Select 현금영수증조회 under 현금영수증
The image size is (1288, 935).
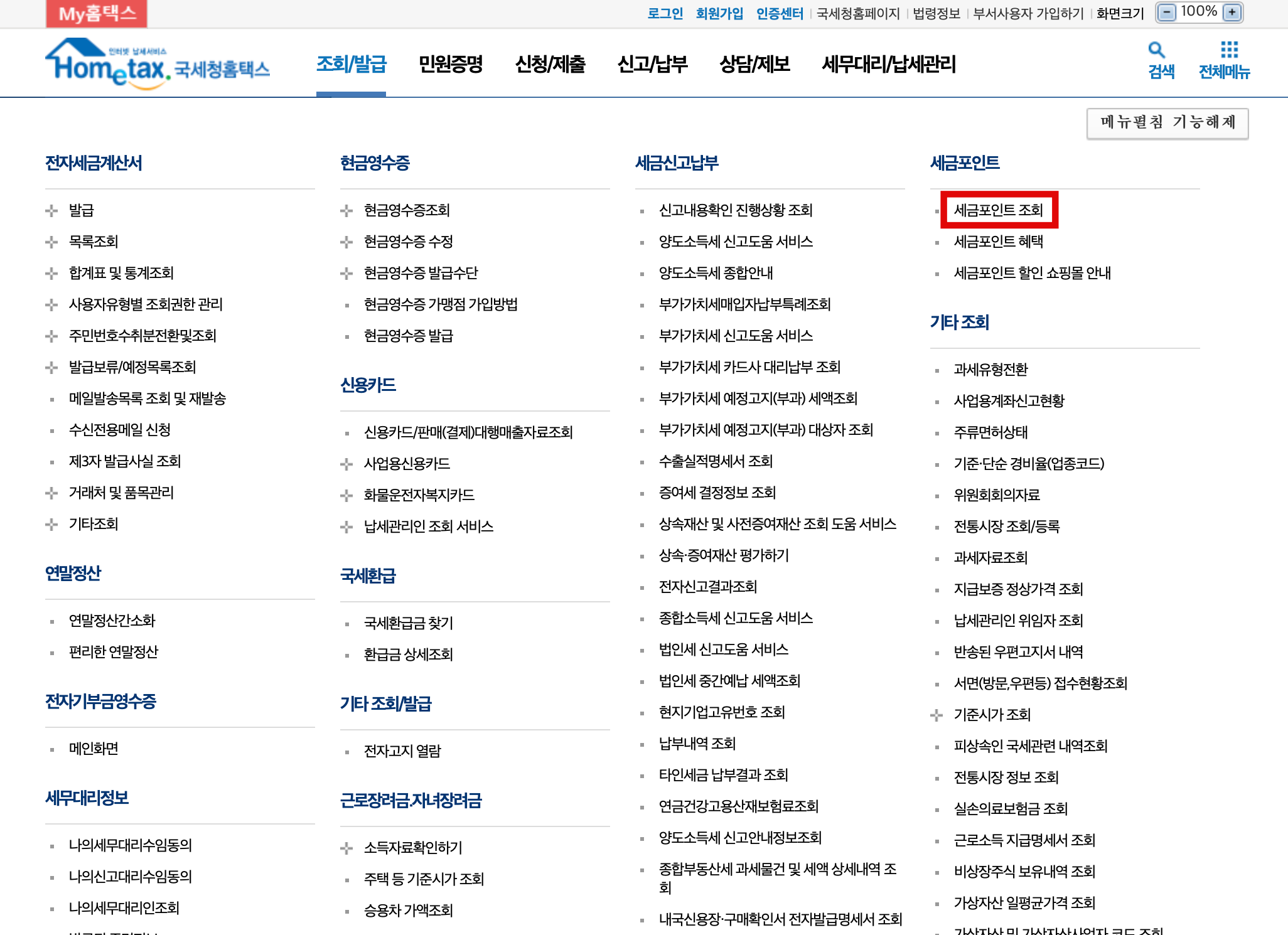pos(407,210)
